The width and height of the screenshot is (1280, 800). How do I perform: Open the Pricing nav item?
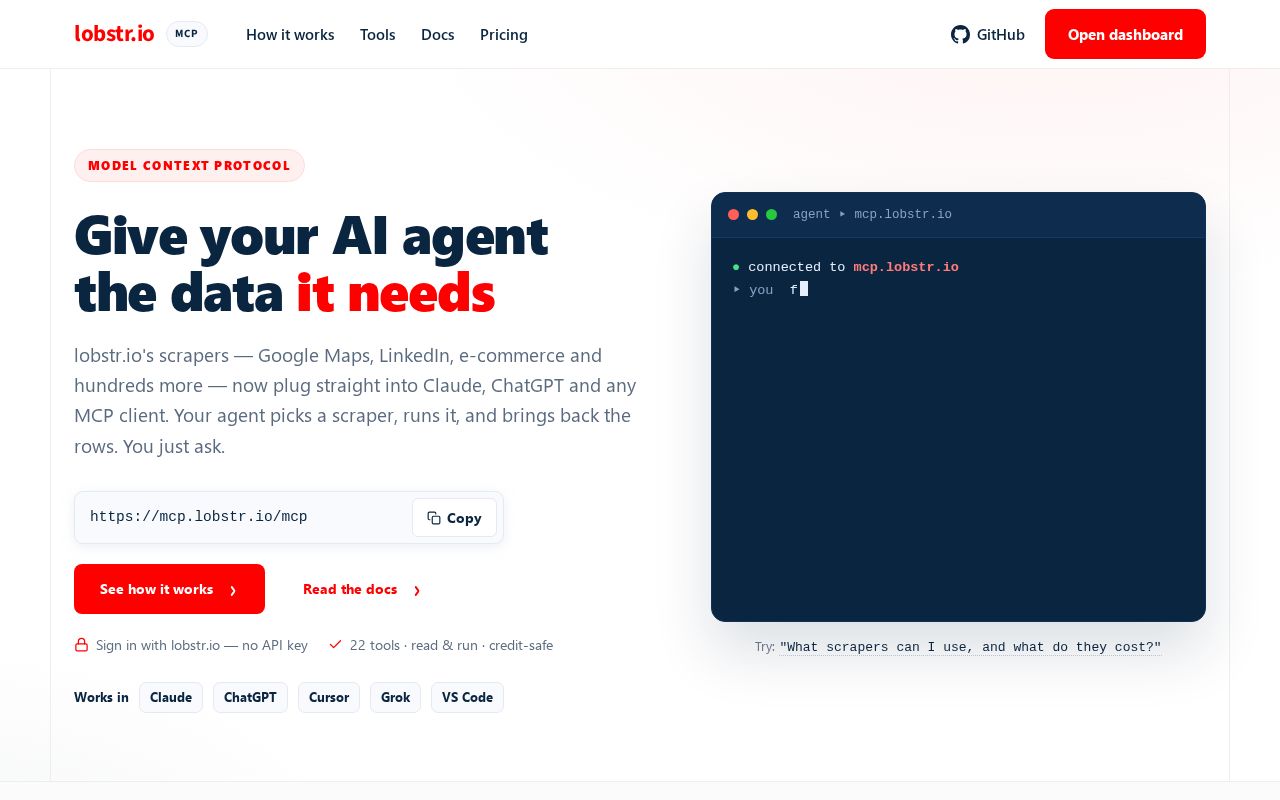(x=504, y=35)
